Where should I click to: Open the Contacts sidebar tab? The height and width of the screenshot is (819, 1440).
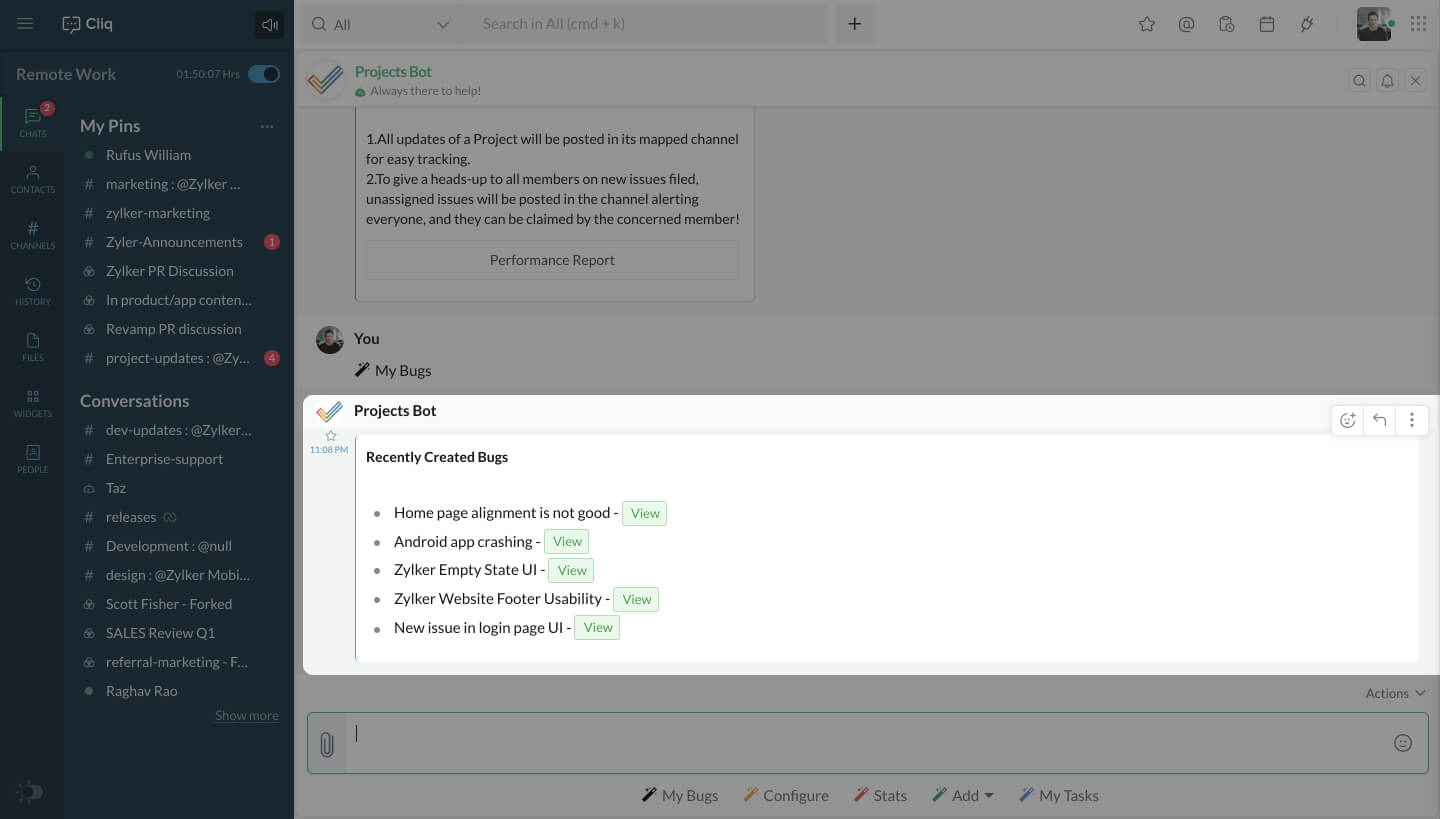click(32, 179)
